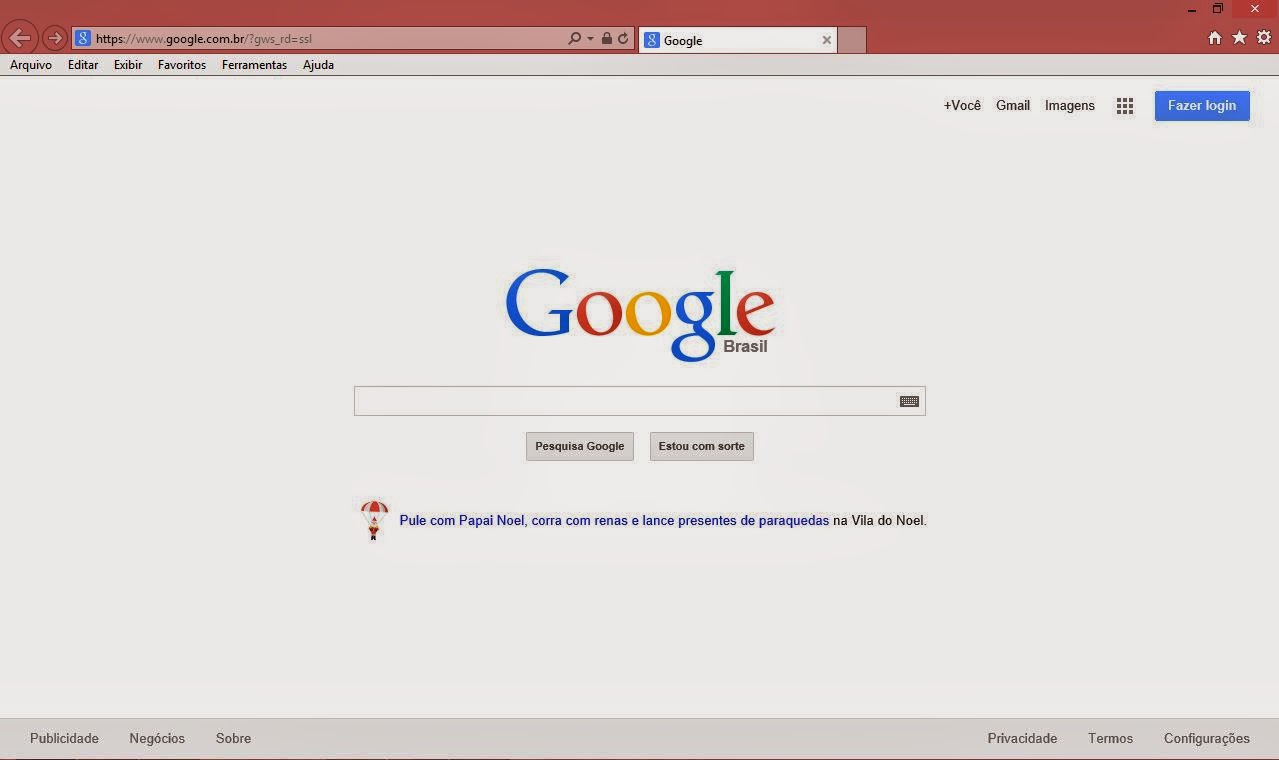View favorites via the star icon
The height and width of the screenshot is (760, 1279).
pos(1239,37)
